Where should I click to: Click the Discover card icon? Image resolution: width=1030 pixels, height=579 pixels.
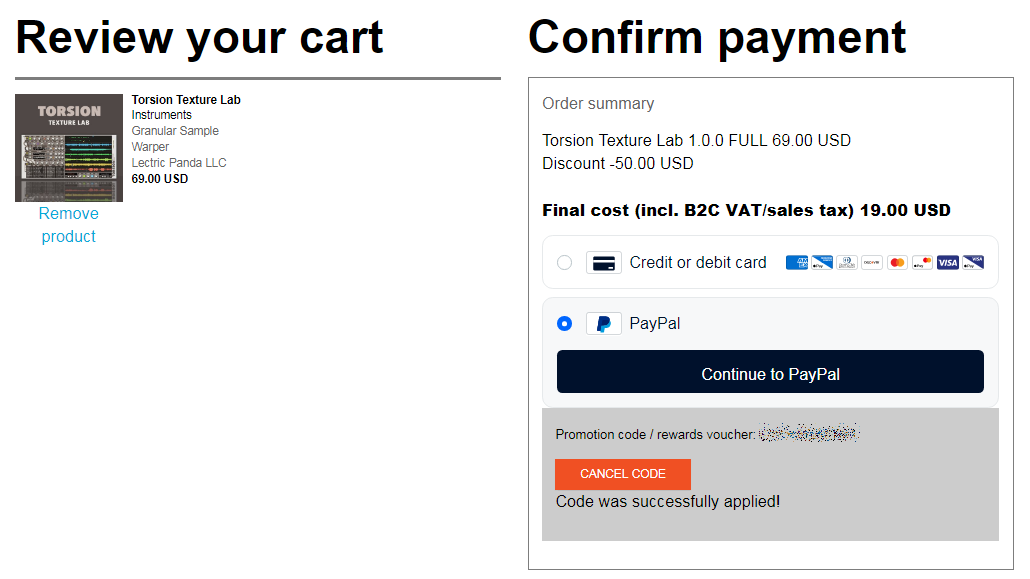872,263
